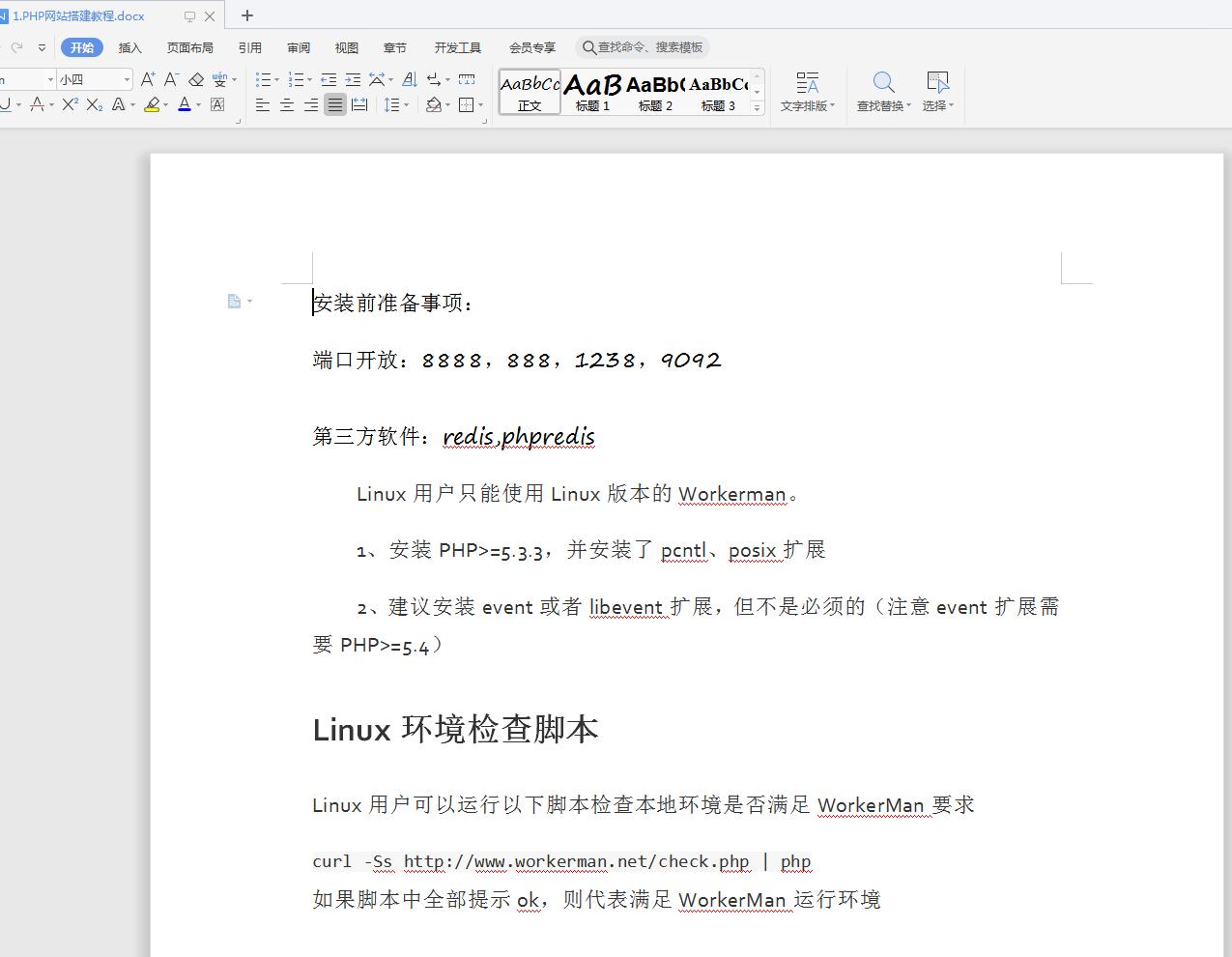Click the command search box
1232x957 pixels.
point(644,47)
